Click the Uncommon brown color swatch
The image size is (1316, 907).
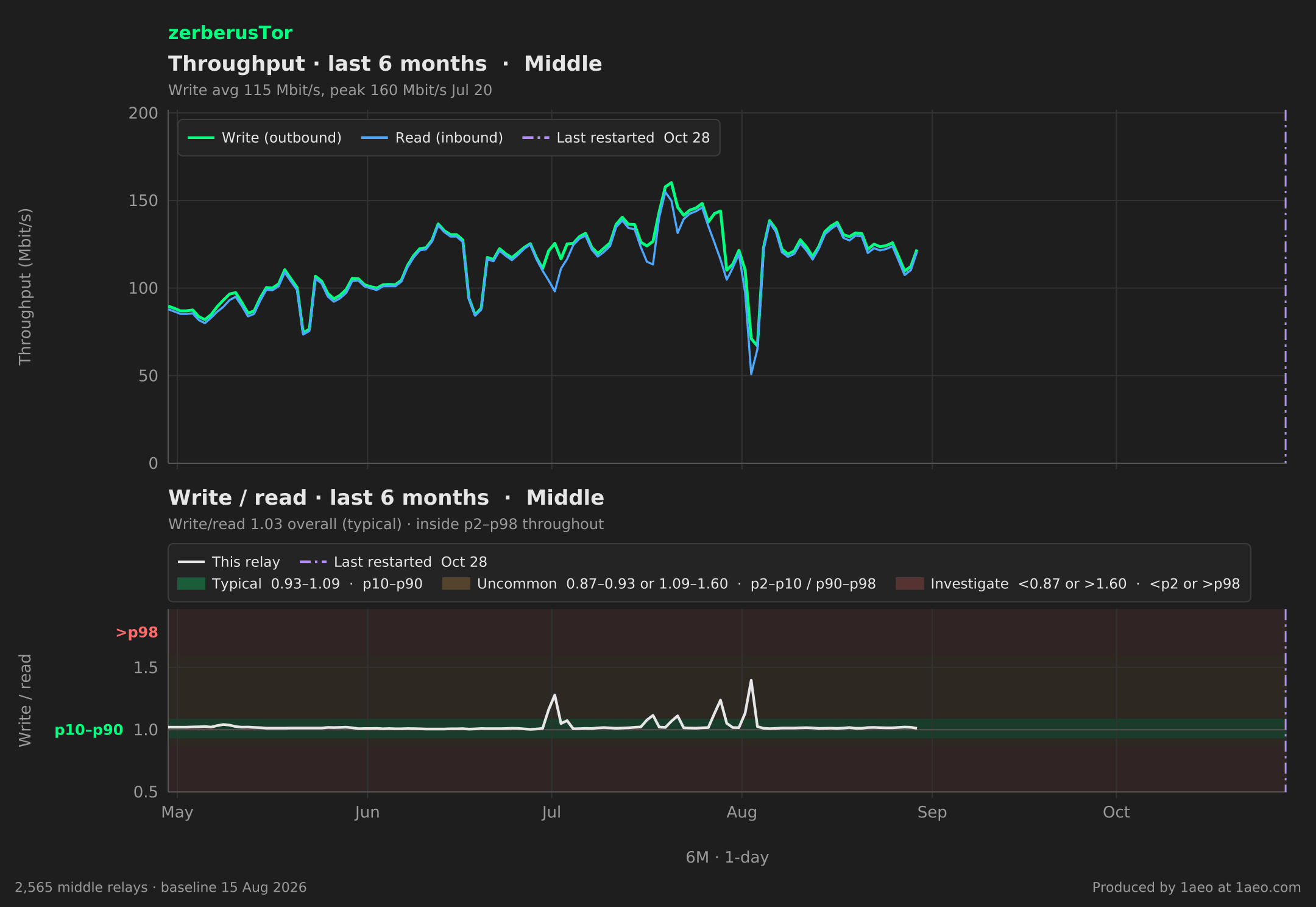coord(456,584)
